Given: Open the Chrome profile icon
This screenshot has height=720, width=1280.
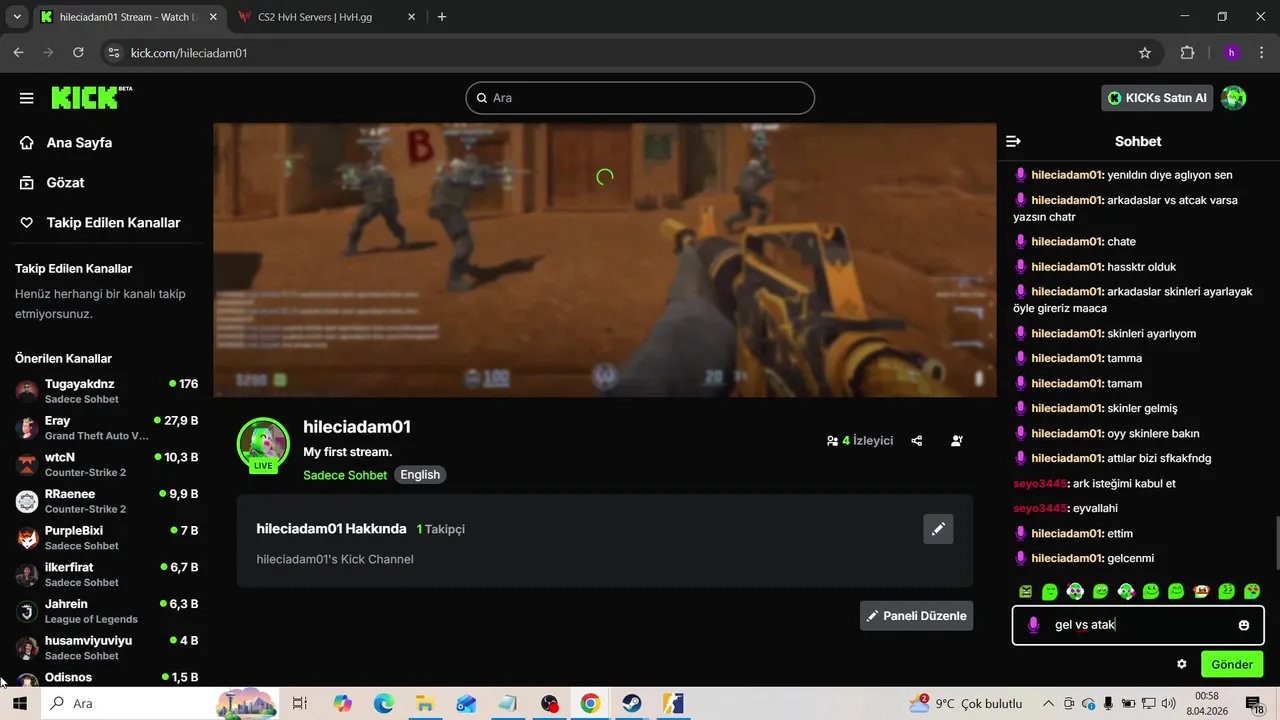Looking at the screenshot, I should (x=1231, y=53).
